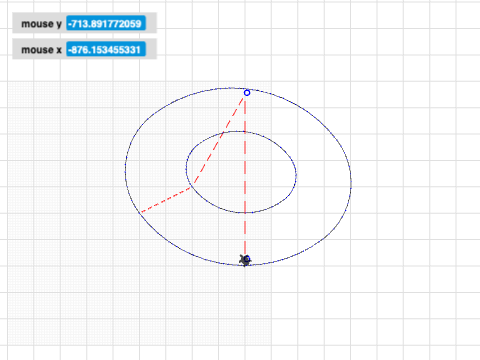Click the rightmost edge of inner ellipse
Viewport: 480px width, 360px height.
click(x=296, y=174)
